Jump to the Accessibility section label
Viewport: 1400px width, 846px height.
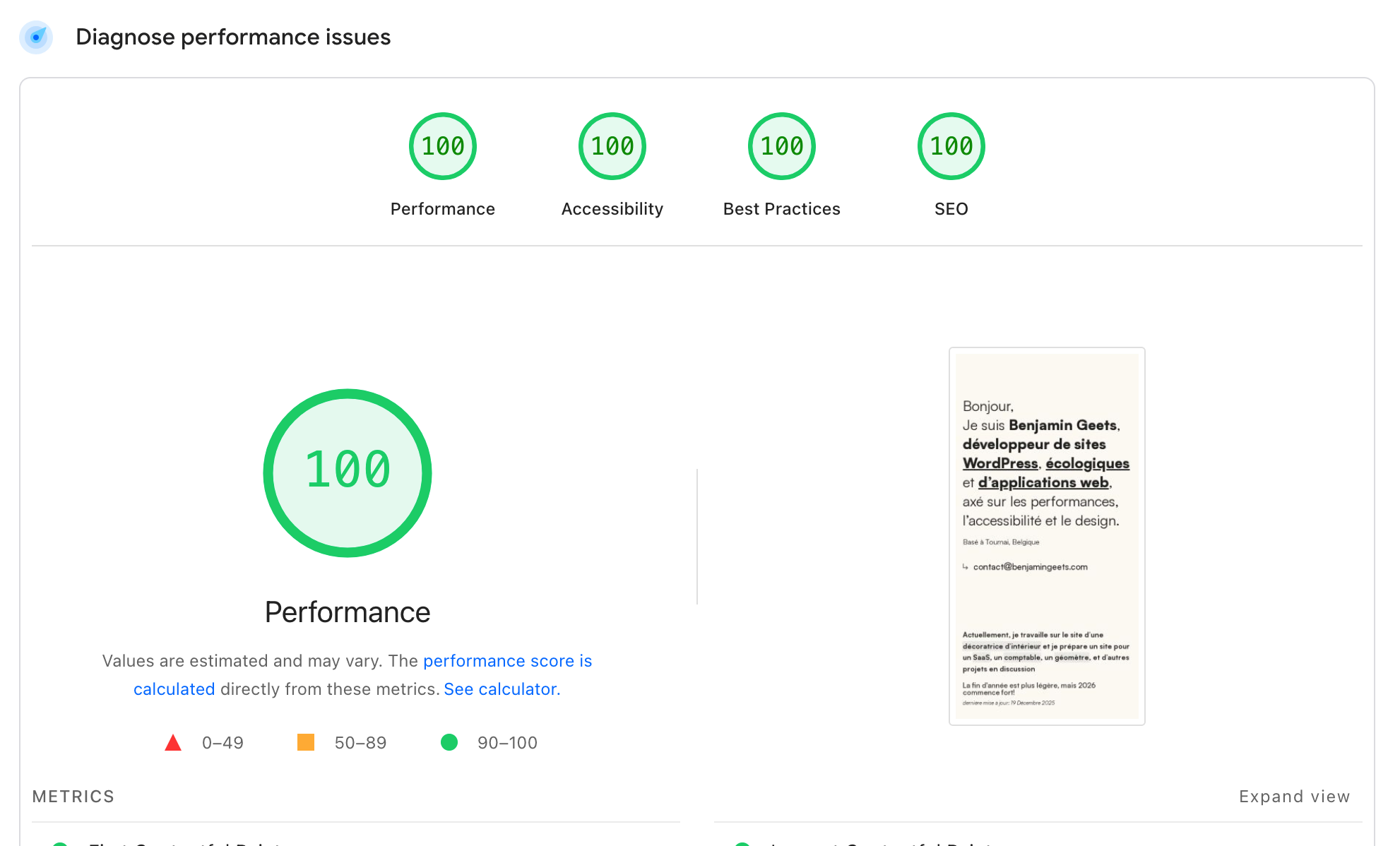pyautogui.click(x=612, y=208)
